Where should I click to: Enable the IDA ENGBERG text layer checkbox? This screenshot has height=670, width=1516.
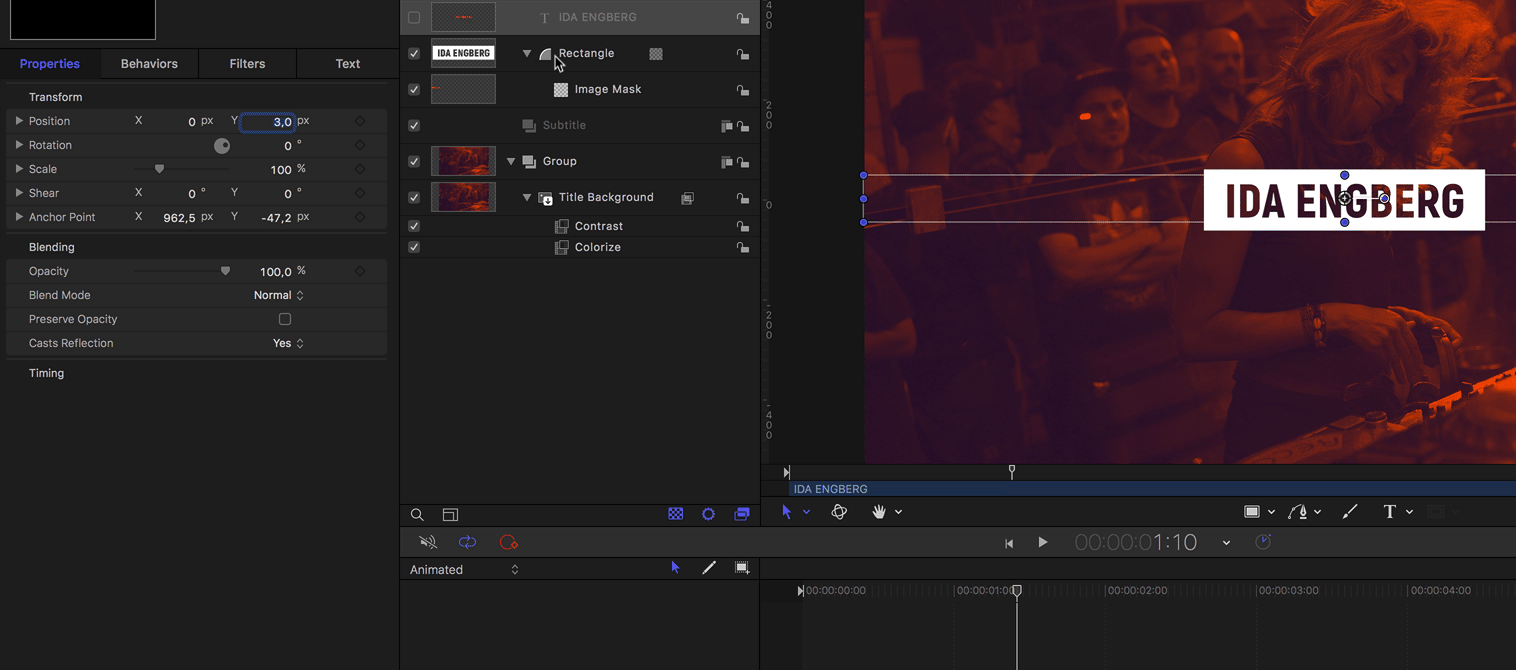(414, 17)
